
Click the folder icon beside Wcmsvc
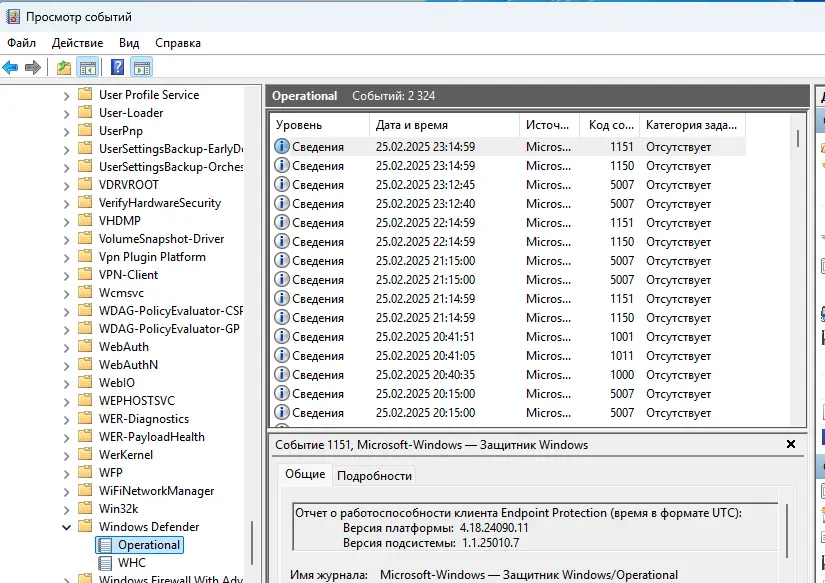85,293
